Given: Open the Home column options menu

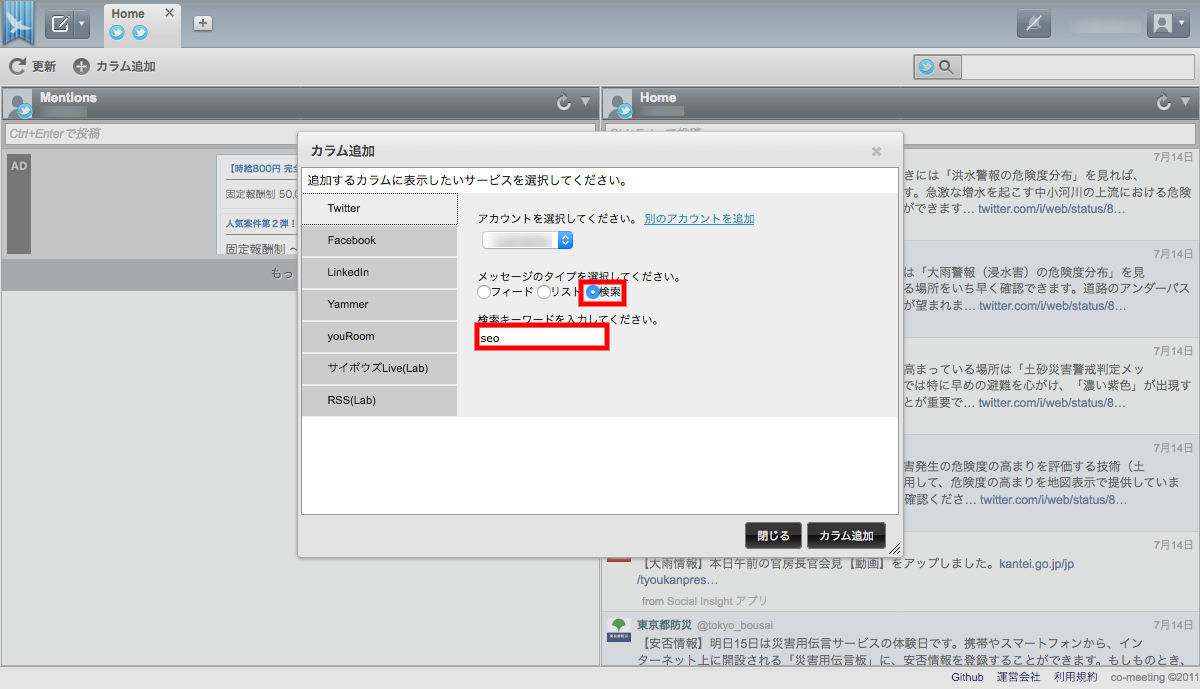Looking at the screenshot, I should (1186, 102).
